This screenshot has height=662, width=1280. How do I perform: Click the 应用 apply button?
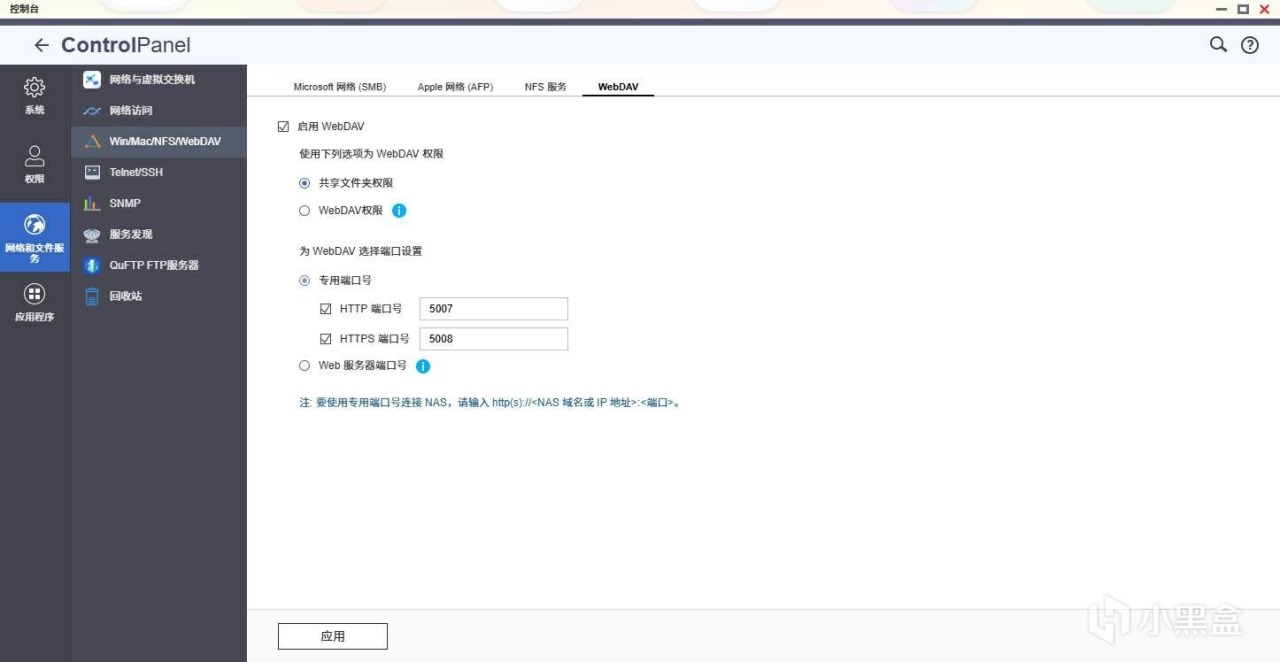coord(332,636)
